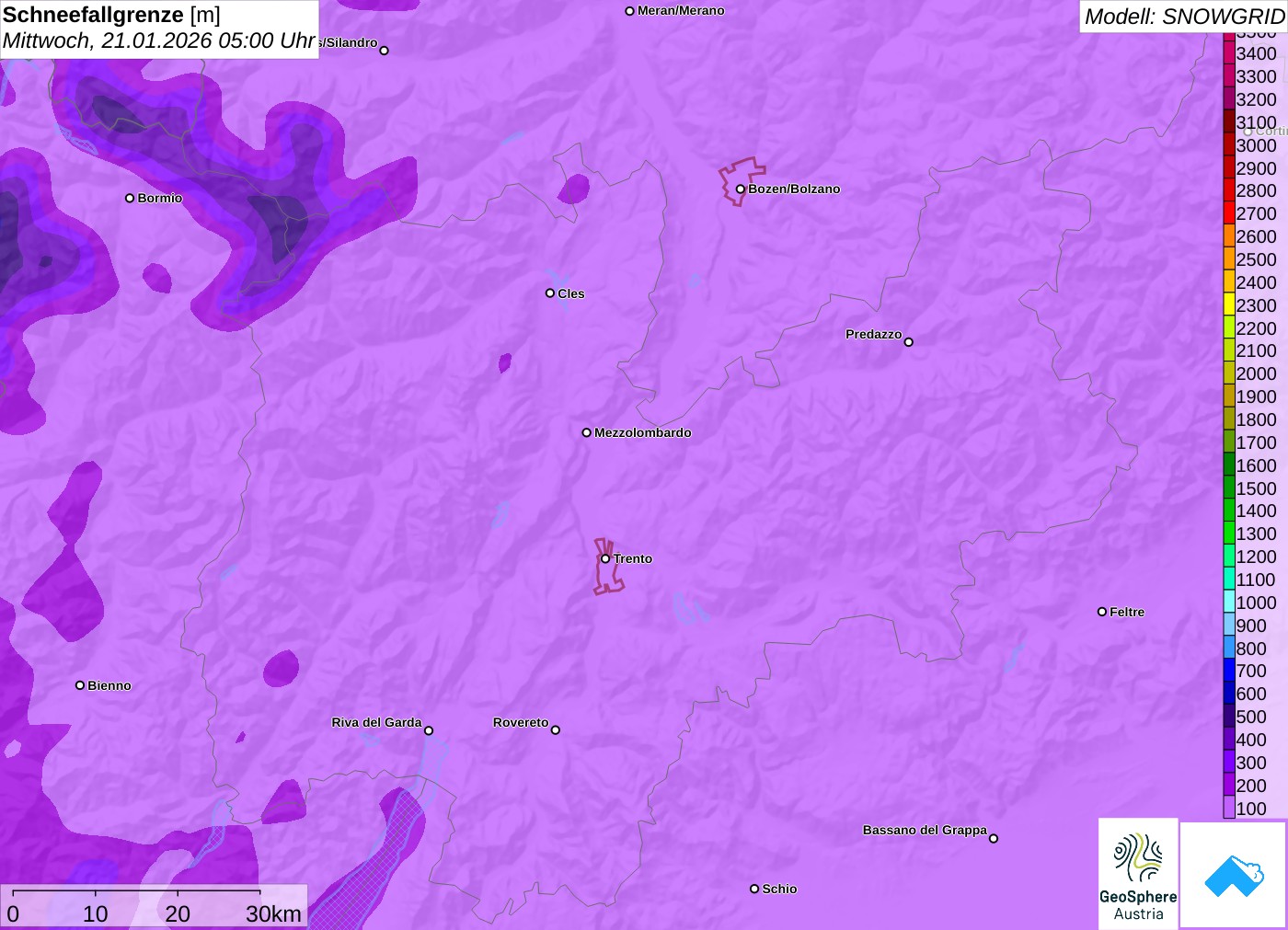Click the Bassano del Grappa marker
The width and height of the screenshot is (1288, 930).
pos(994,838)
